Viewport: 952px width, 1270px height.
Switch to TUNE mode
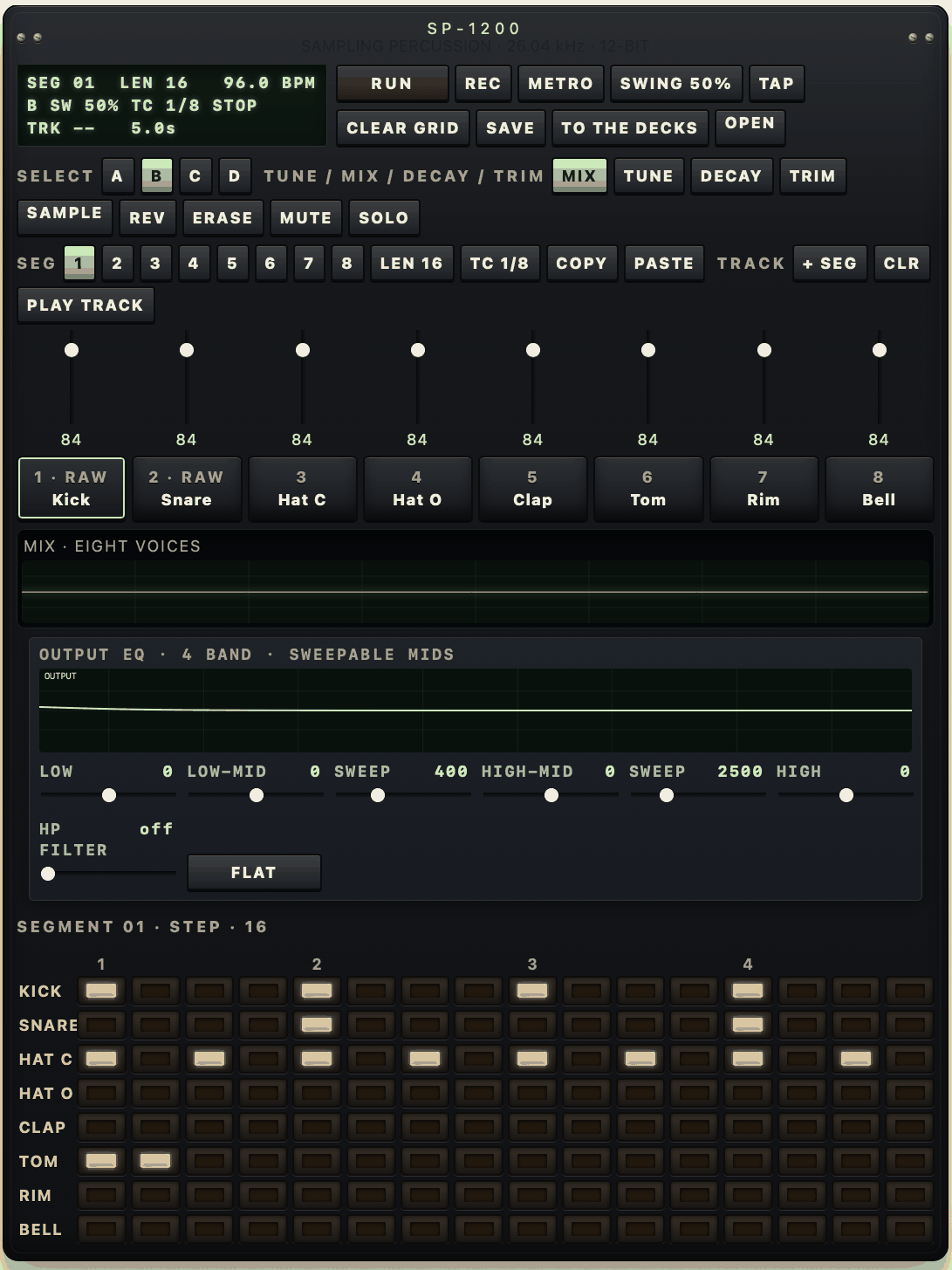pos(648,175)
